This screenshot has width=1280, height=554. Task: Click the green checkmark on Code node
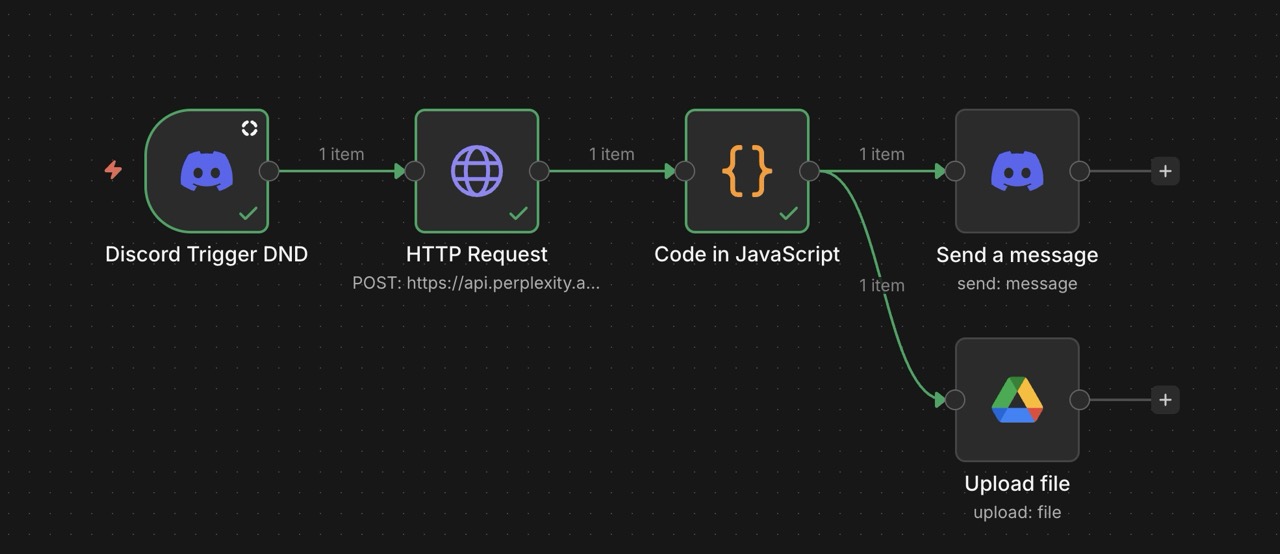[x=788, y=213]
